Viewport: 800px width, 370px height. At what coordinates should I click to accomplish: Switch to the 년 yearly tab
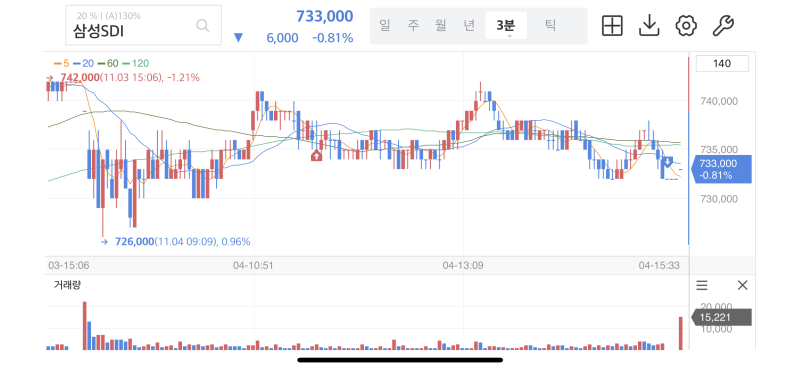click(469, 25)
